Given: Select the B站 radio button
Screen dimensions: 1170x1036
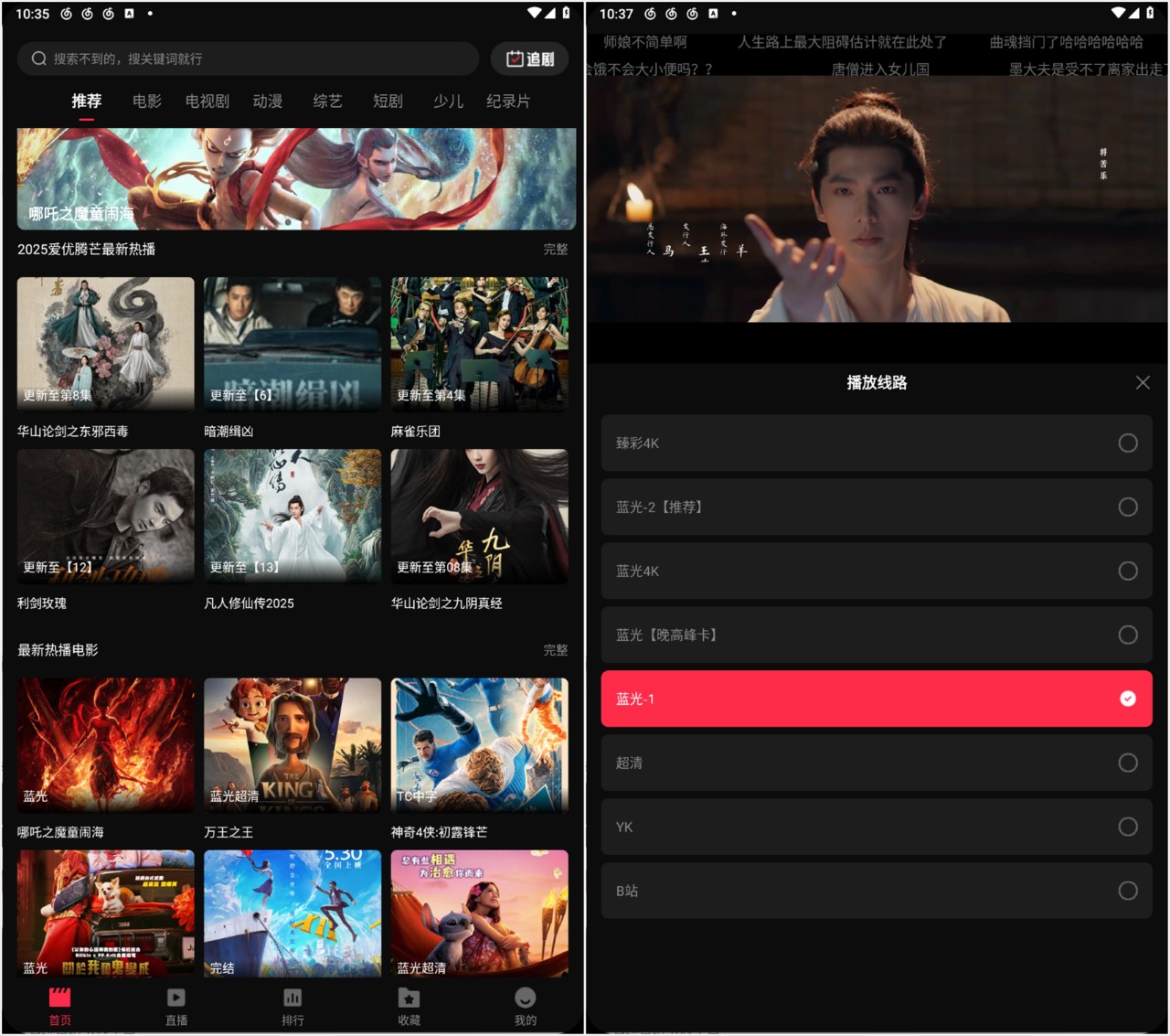Looking at the screenshot, I should (x=1128, y=891).
